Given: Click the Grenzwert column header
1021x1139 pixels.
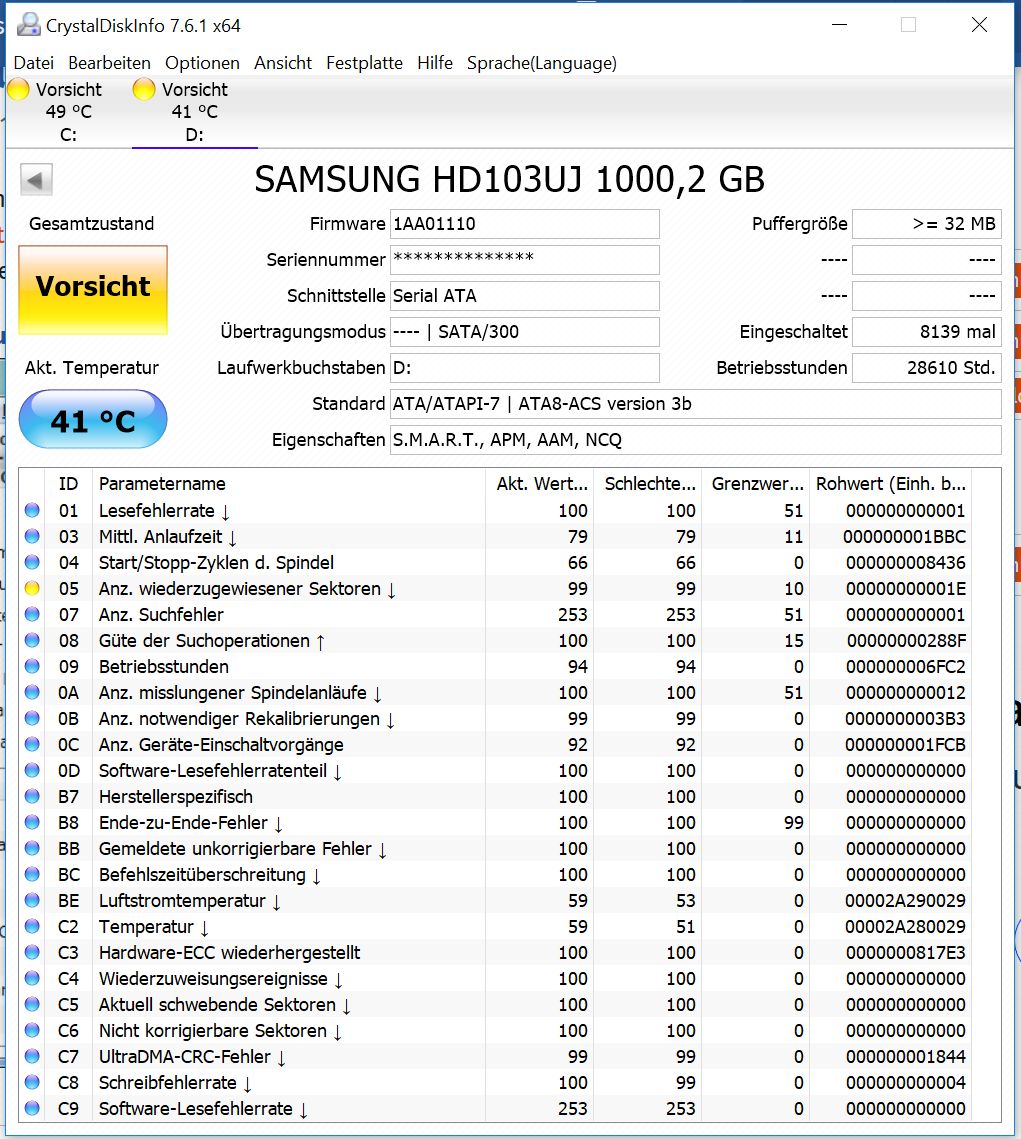Looking at the screenshot, I should tap(756, 484).
